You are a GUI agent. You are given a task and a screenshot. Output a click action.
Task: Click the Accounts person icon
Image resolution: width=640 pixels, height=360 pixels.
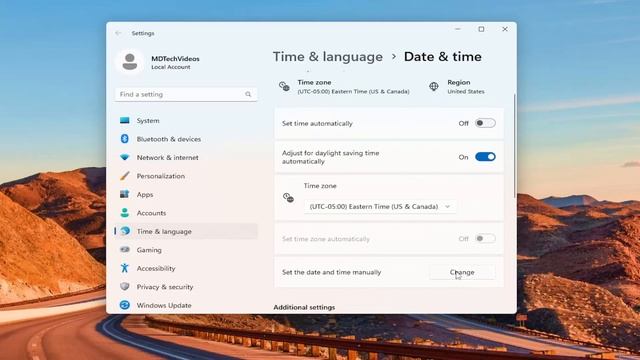(124, 213)
